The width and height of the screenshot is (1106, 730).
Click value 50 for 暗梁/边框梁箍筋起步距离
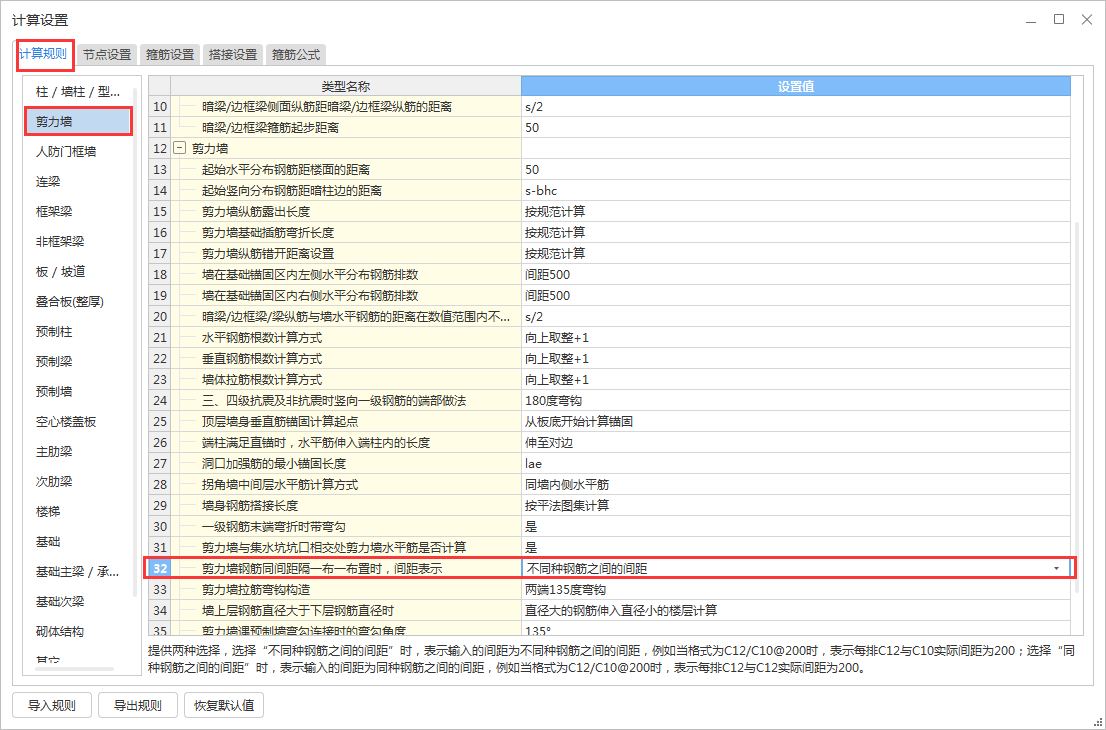[796, 128]
